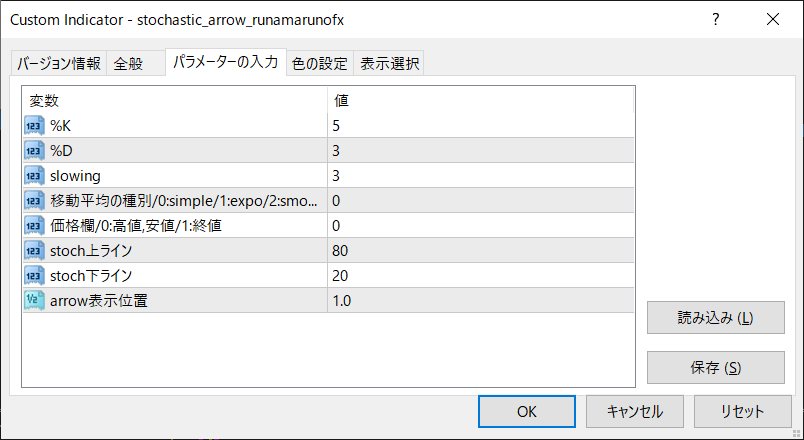Open the 全般 tab
Viewport: 804px width, 440px height.
[128, 64]
